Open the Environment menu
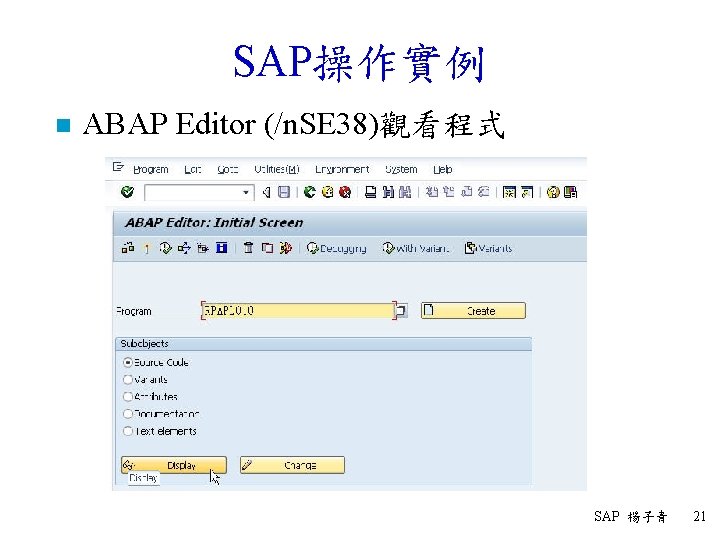Image resolution: width=720 pixels, height=540 pixels. click(342, 169)
